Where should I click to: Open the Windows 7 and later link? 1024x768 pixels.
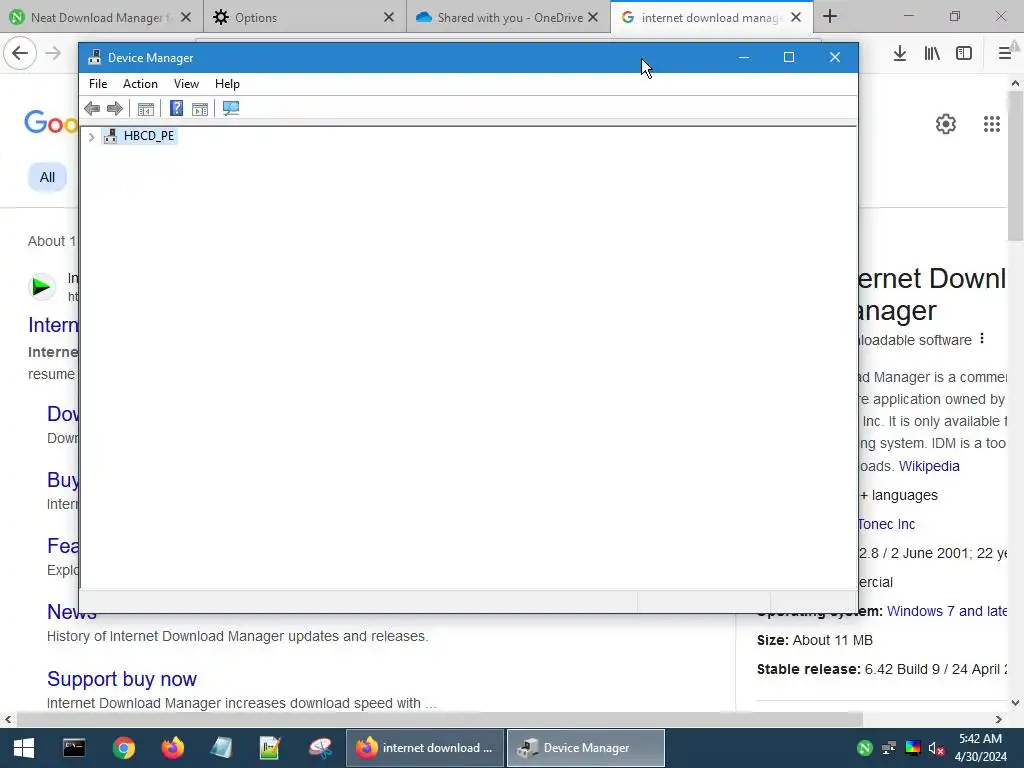coord(947,611)
